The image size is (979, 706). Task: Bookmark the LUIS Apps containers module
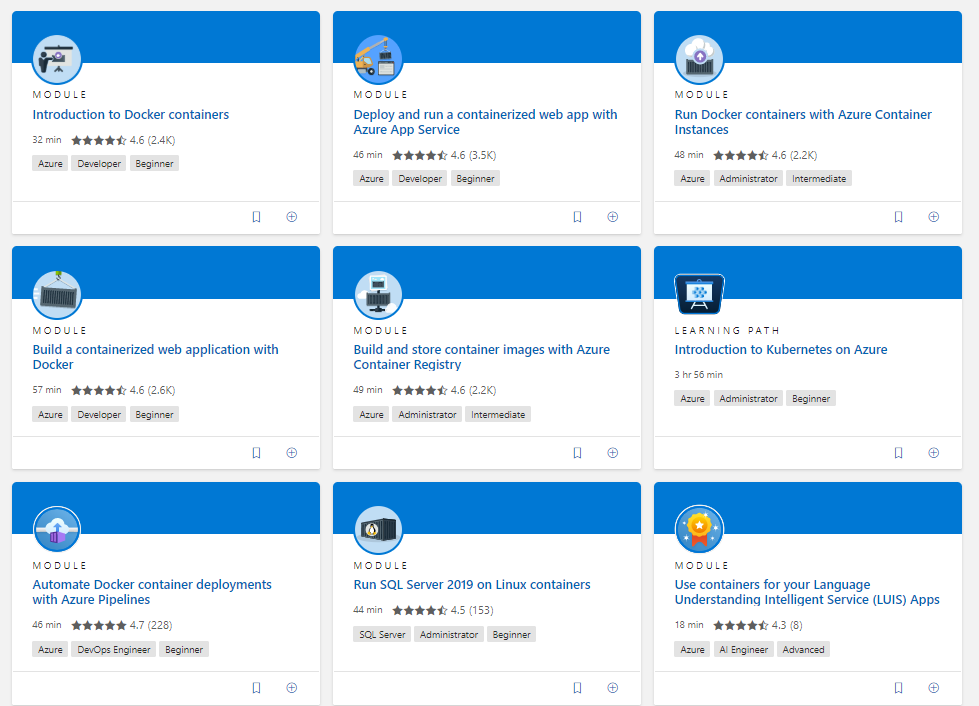coord(898,687)
